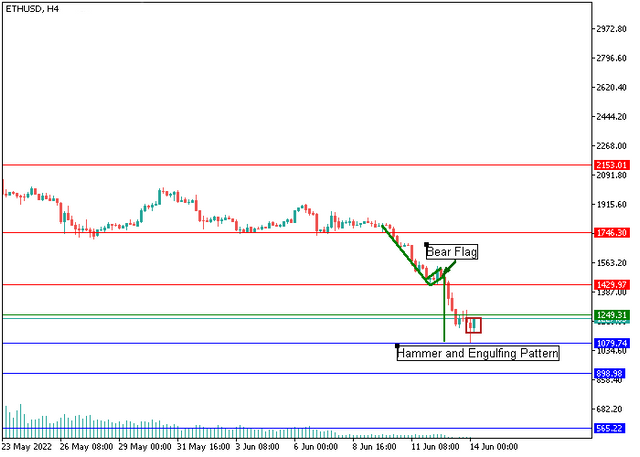
Task: Click the ETHUSD, H4 chart title
Action: 32,9
